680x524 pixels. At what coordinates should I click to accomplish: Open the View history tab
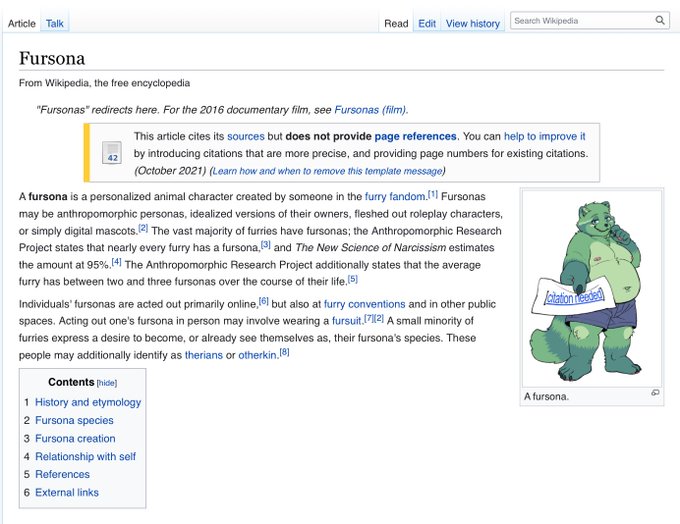click(473, 23)
